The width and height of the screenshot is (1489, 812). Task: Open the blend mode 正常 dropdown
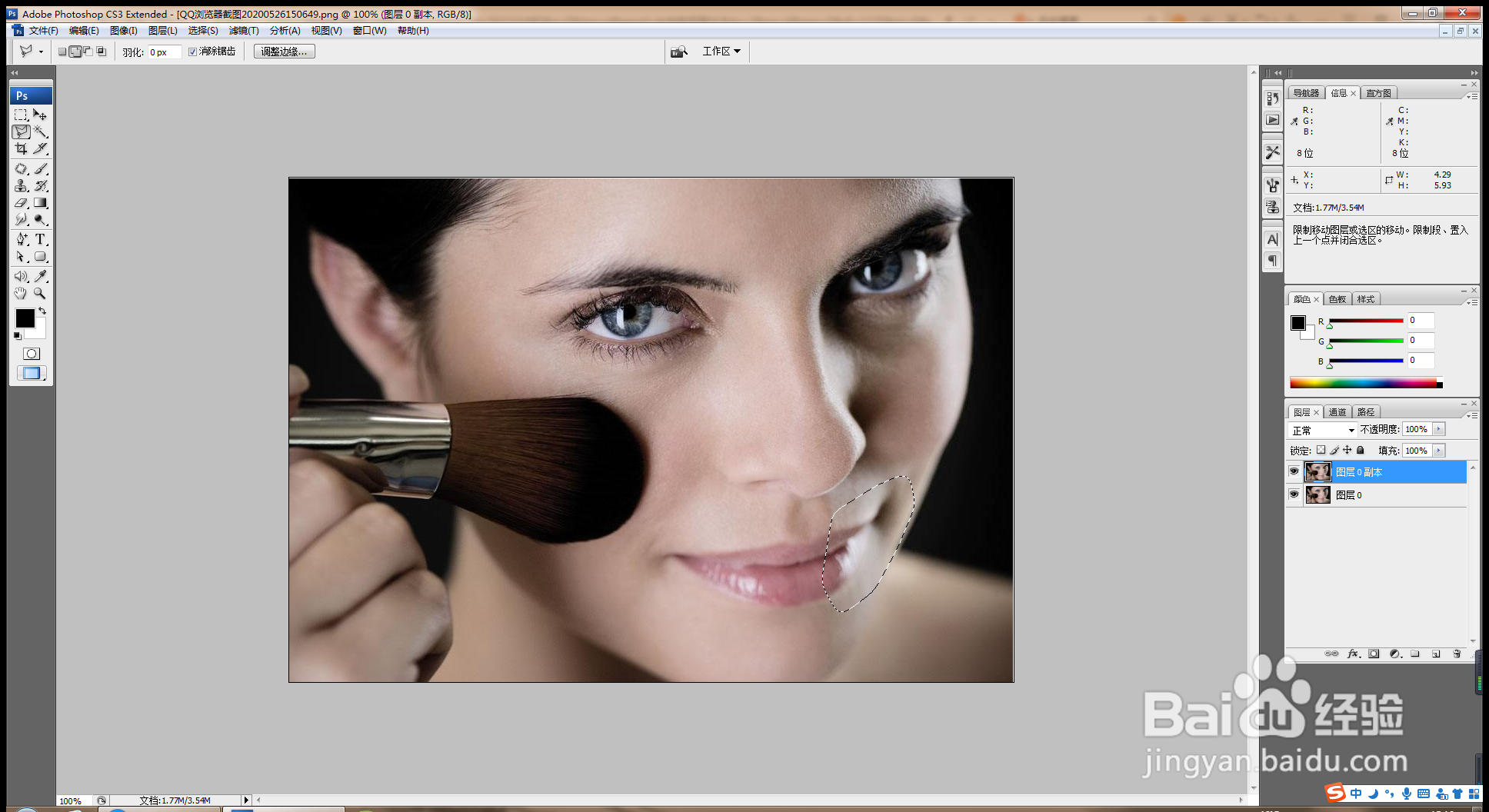point(1323,430)
